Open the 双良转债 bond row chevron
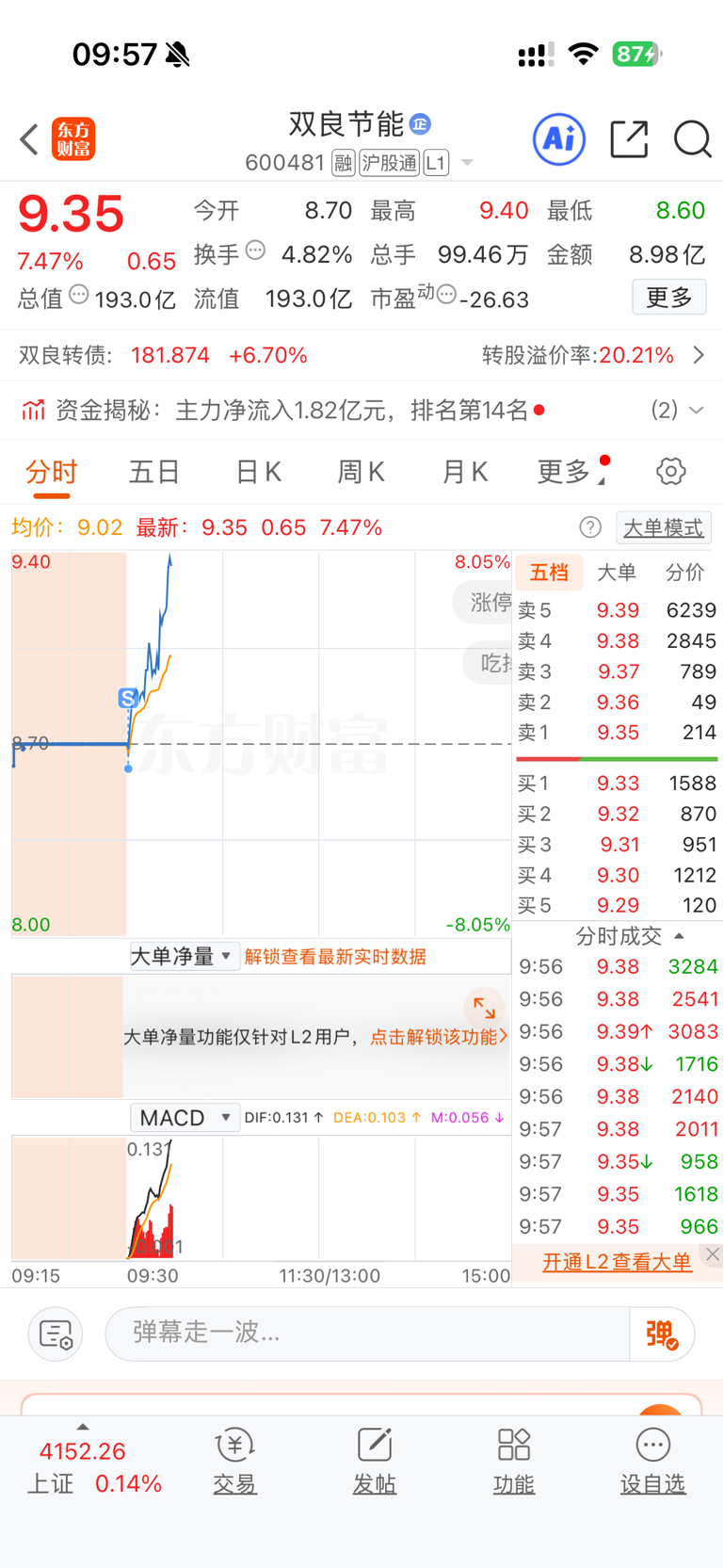Image resolution: width=724 pixels, height=1568 pixels. (699, 355)
